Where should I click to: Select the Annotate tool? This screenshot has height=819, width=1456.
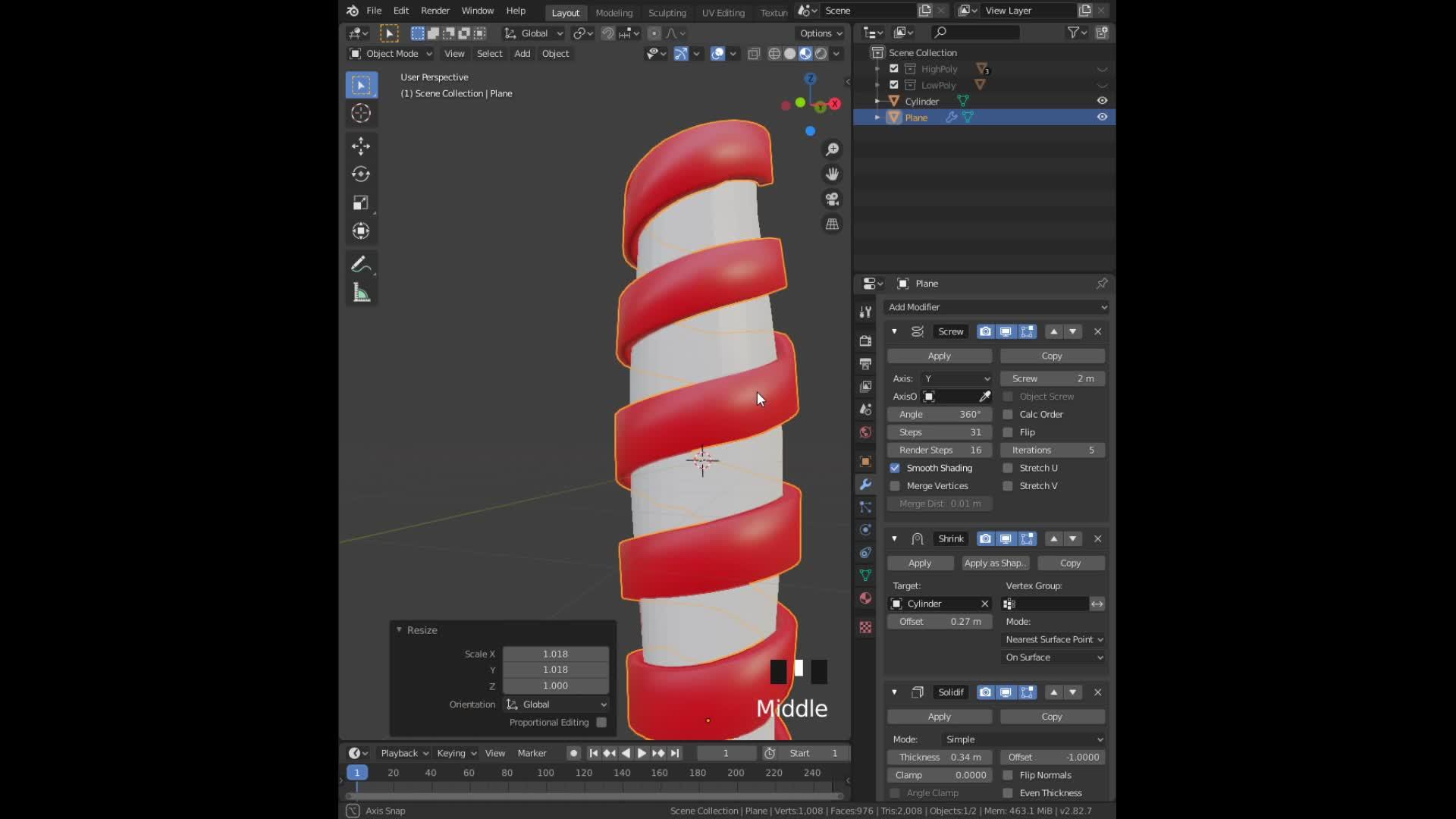click(x=361, y=264)
